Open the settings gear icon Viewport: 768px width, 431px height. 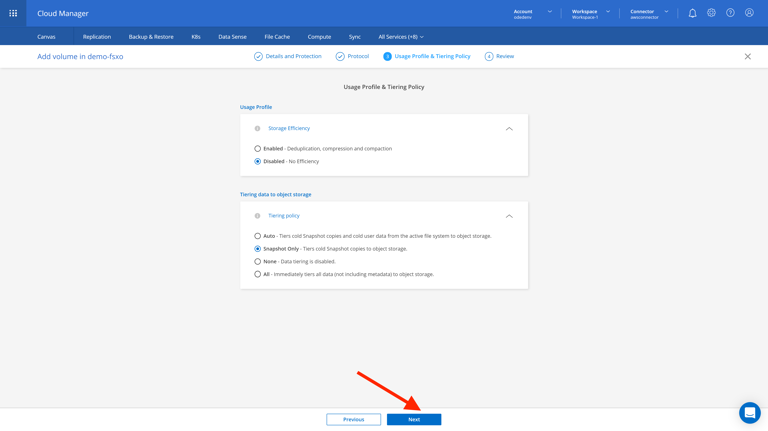pos(711,13)
